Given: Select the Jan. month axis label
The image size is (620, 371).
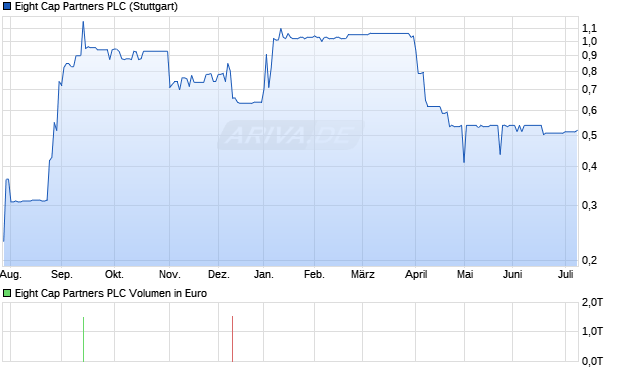Looking at the screenshot, I should (x=263, y=274).
